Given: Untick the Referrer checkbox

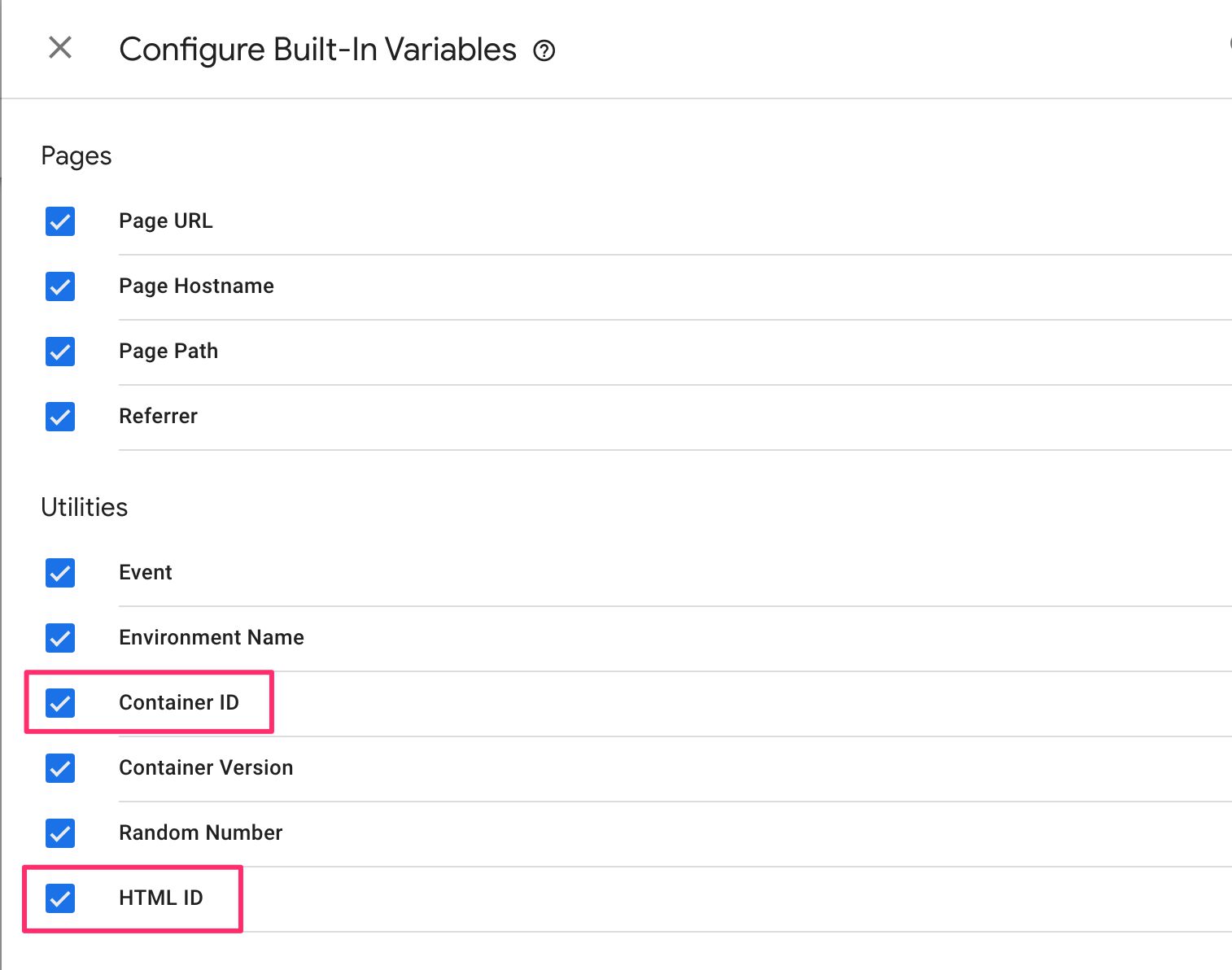Looking at the screenshot, I should (x=60, y=417).
